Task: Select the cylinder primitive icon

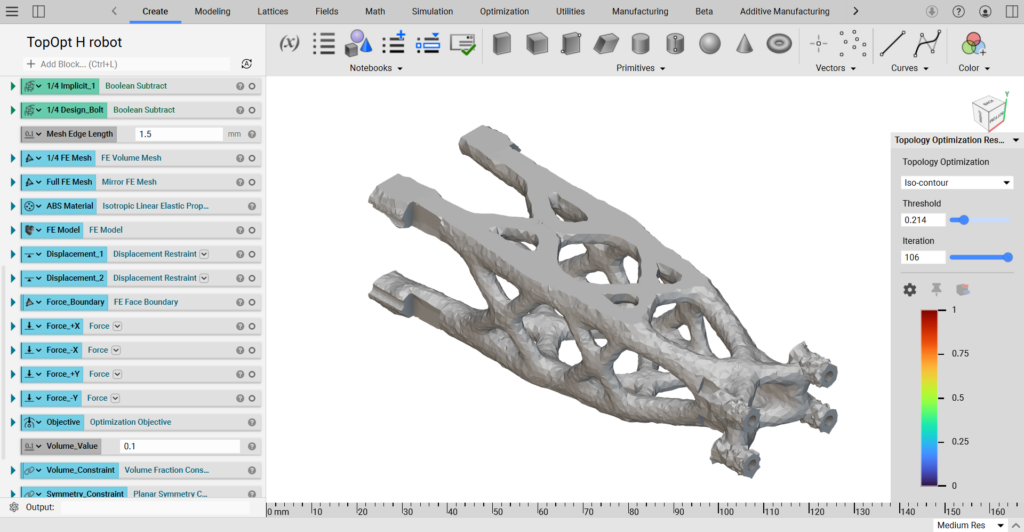Action: pyautogui.click(x=640, y=44)
